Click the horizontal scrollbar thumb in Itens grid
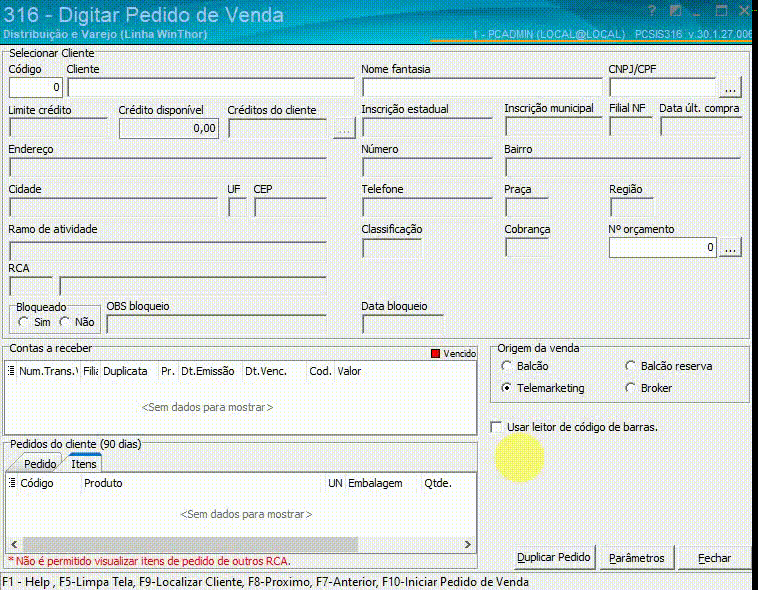 tap(190, 545)
